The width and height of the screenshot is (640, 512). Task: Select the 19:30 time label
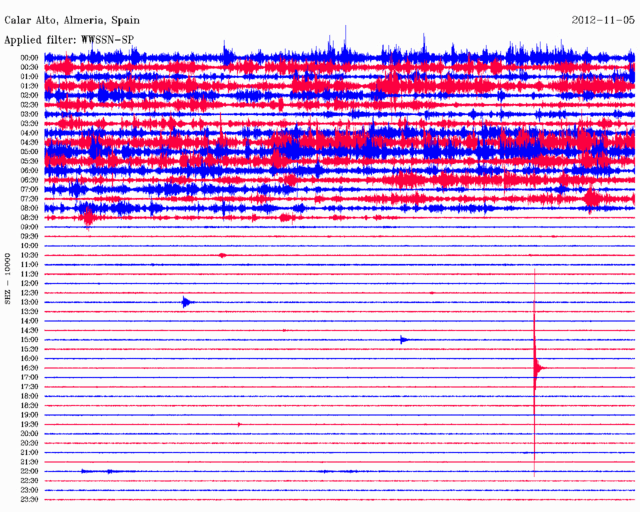29,424
